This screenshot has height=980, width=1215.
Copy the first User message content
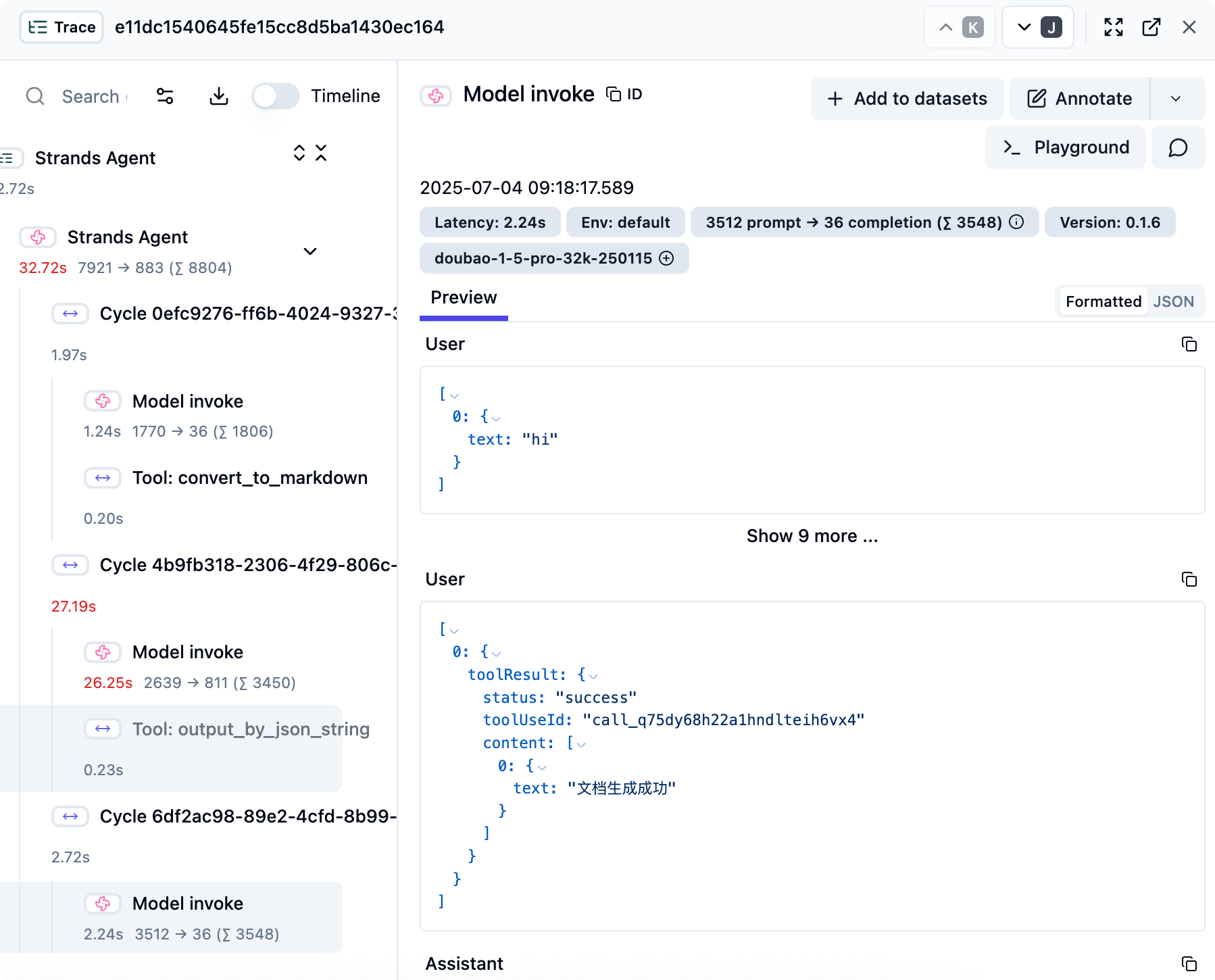pos(1189,344)
